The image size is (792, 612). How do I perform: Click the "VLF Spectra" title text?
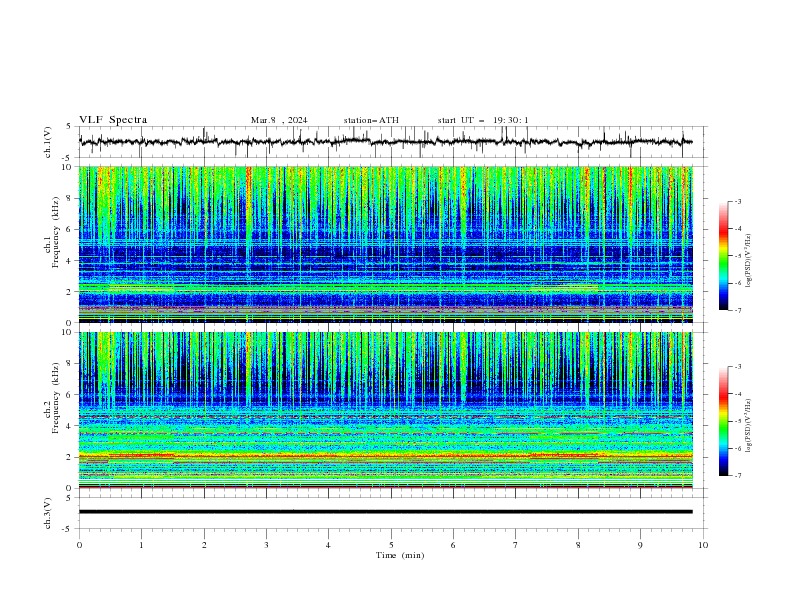pyautogui.click(x=113, y=120)
